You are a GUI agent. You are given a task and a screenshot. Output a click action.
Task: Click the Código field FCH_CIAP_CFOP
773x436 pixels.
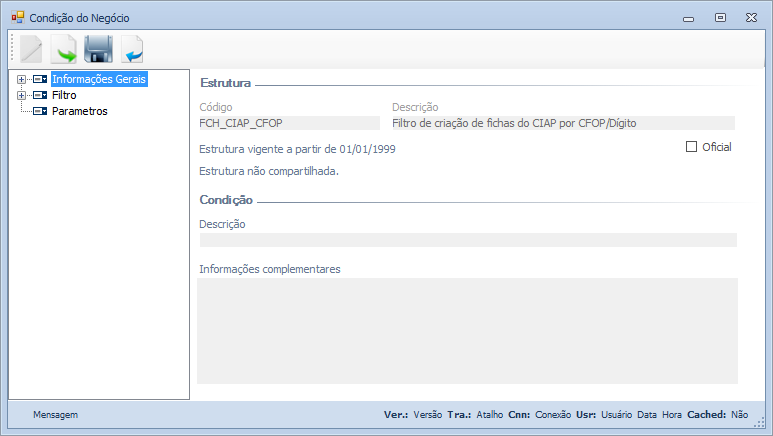tap(289, 123)
